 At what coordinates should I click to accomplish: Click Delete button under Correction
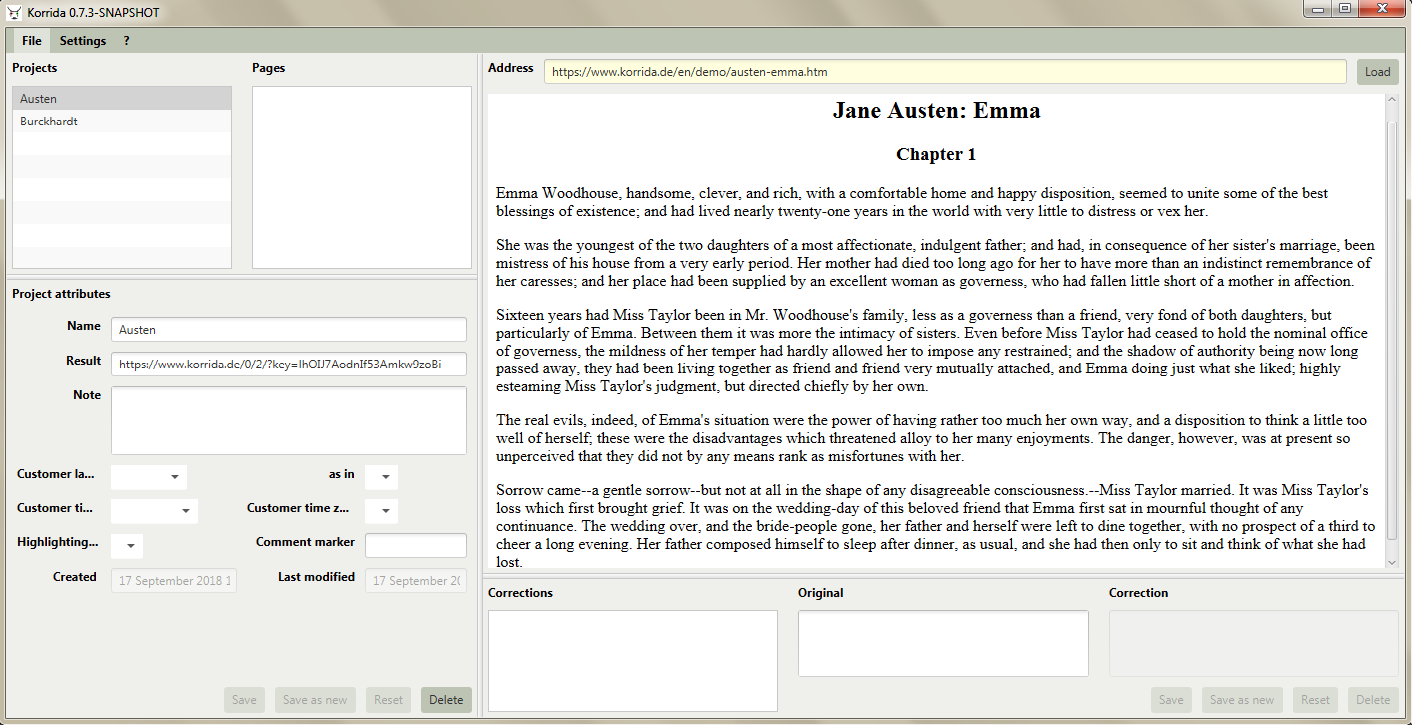pos(1373,700)
